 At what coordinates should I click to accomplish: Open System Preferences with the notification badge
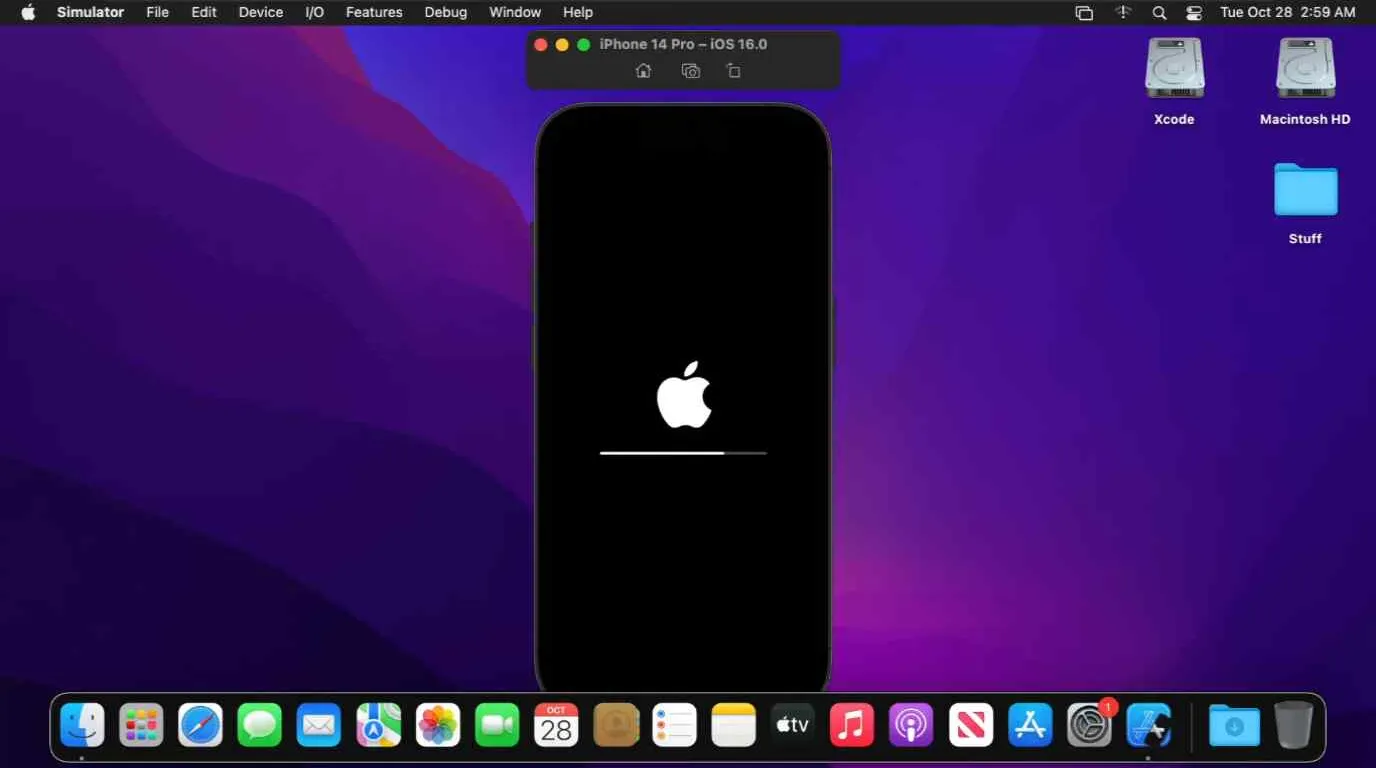click(x=1089, y=725)
